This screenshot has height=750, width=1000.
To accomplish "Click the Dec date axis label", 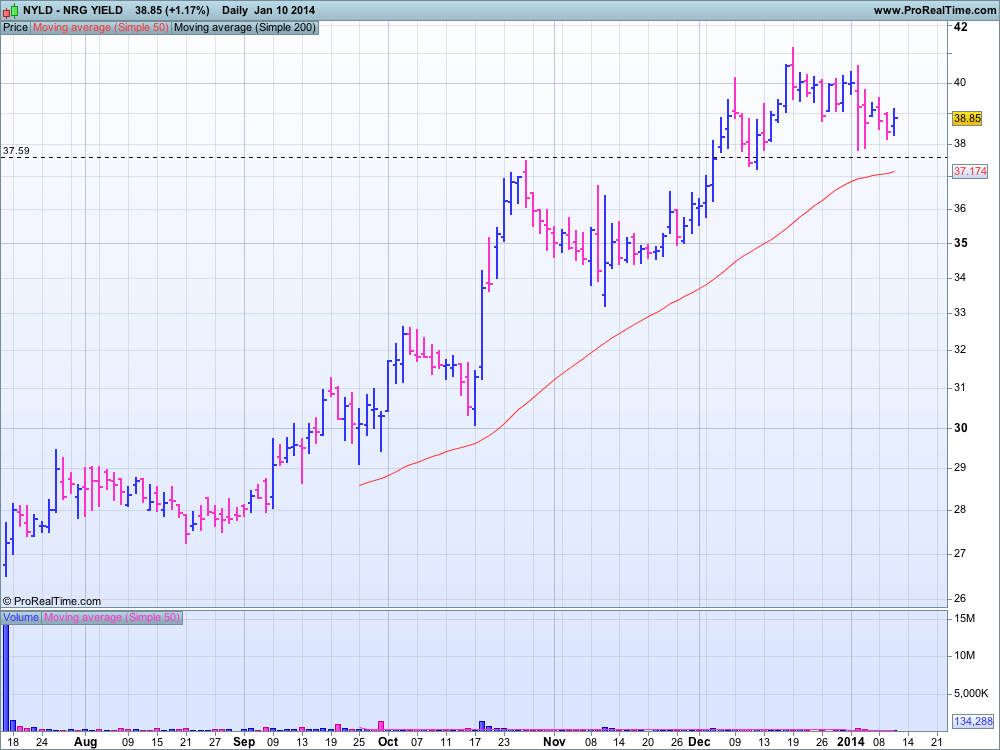I will coord(700,742).
